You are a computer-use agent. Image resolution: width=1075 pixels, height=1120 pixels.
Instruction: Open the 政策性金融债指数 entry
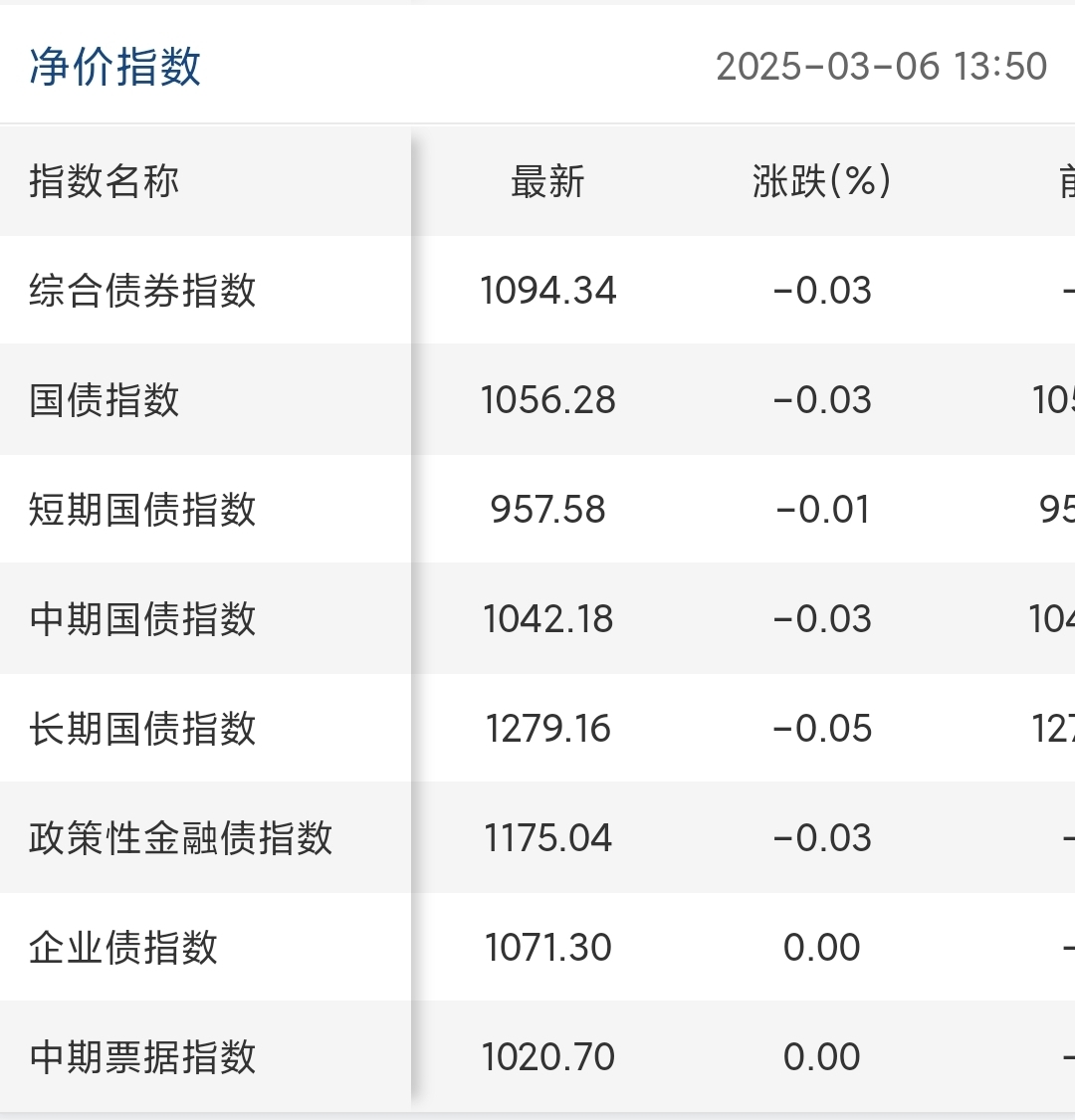[180, 838]
